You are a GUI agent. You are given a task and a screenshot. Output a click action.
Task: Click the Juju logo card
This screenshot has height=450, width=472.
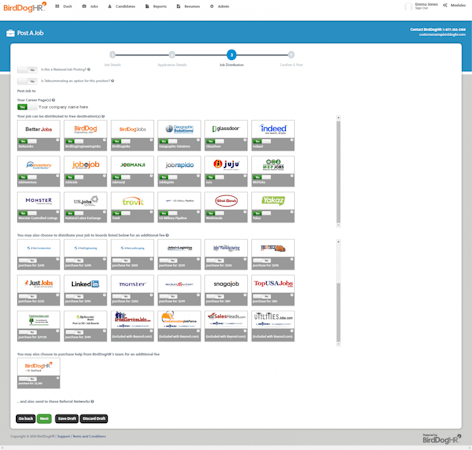point(226,165)
